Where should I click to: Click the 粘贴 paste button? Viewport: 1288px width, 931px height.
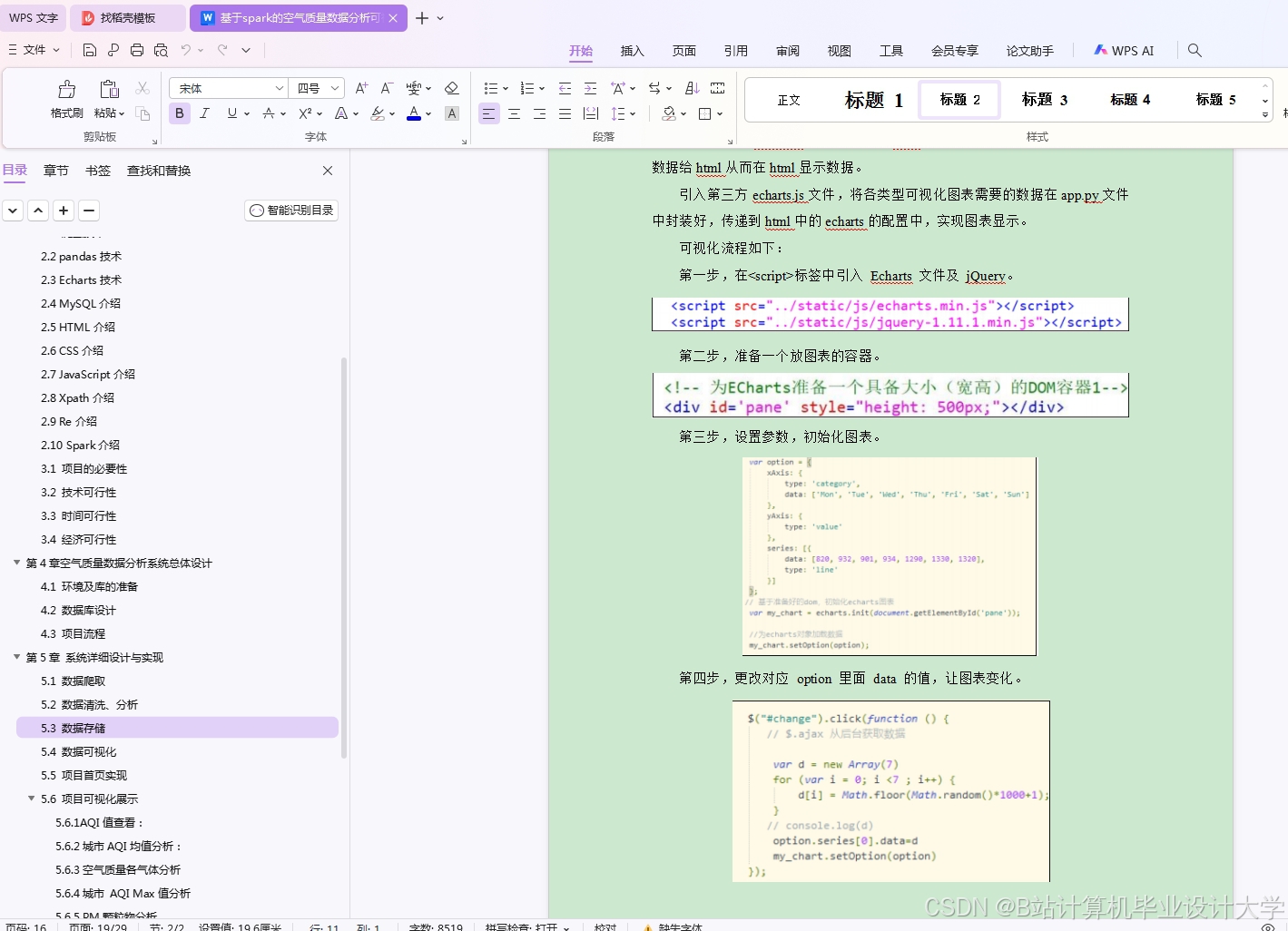[109, 100]
